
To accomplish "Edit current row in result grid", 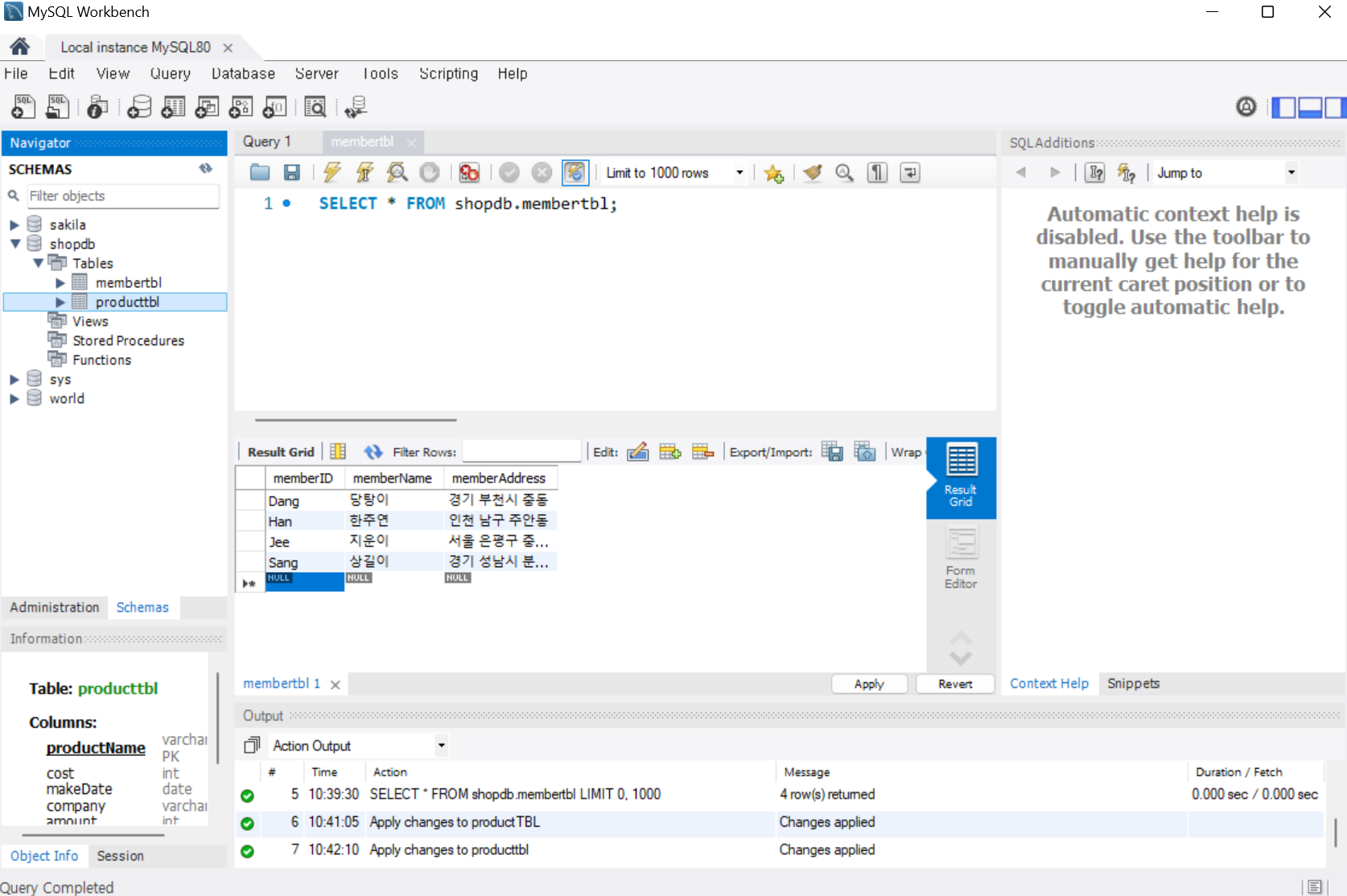I will pyautogui.click(x=638, y=452).
